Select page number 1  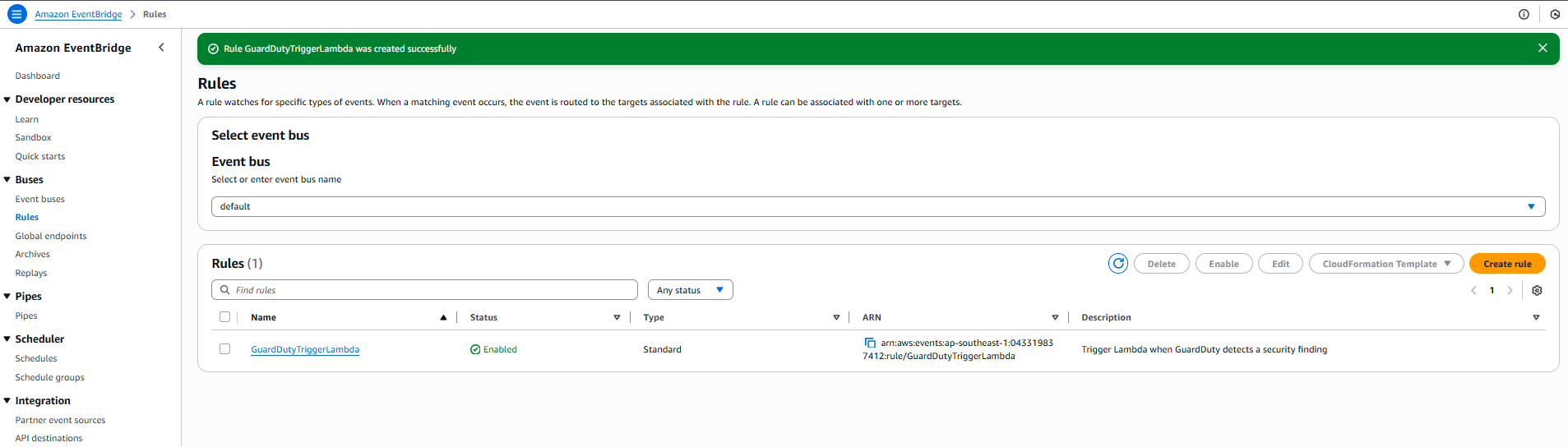tap(1492, 290)
